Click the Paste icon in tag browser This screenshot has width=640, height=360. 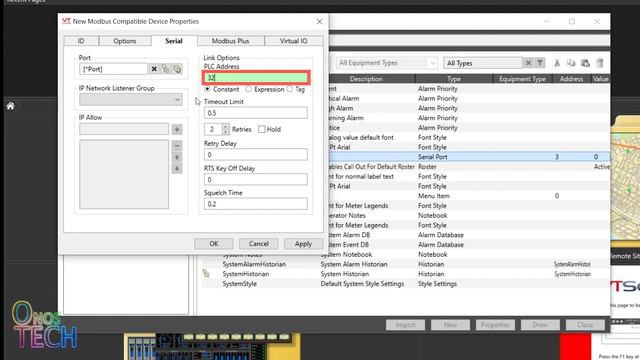click(x=585, y=63)
